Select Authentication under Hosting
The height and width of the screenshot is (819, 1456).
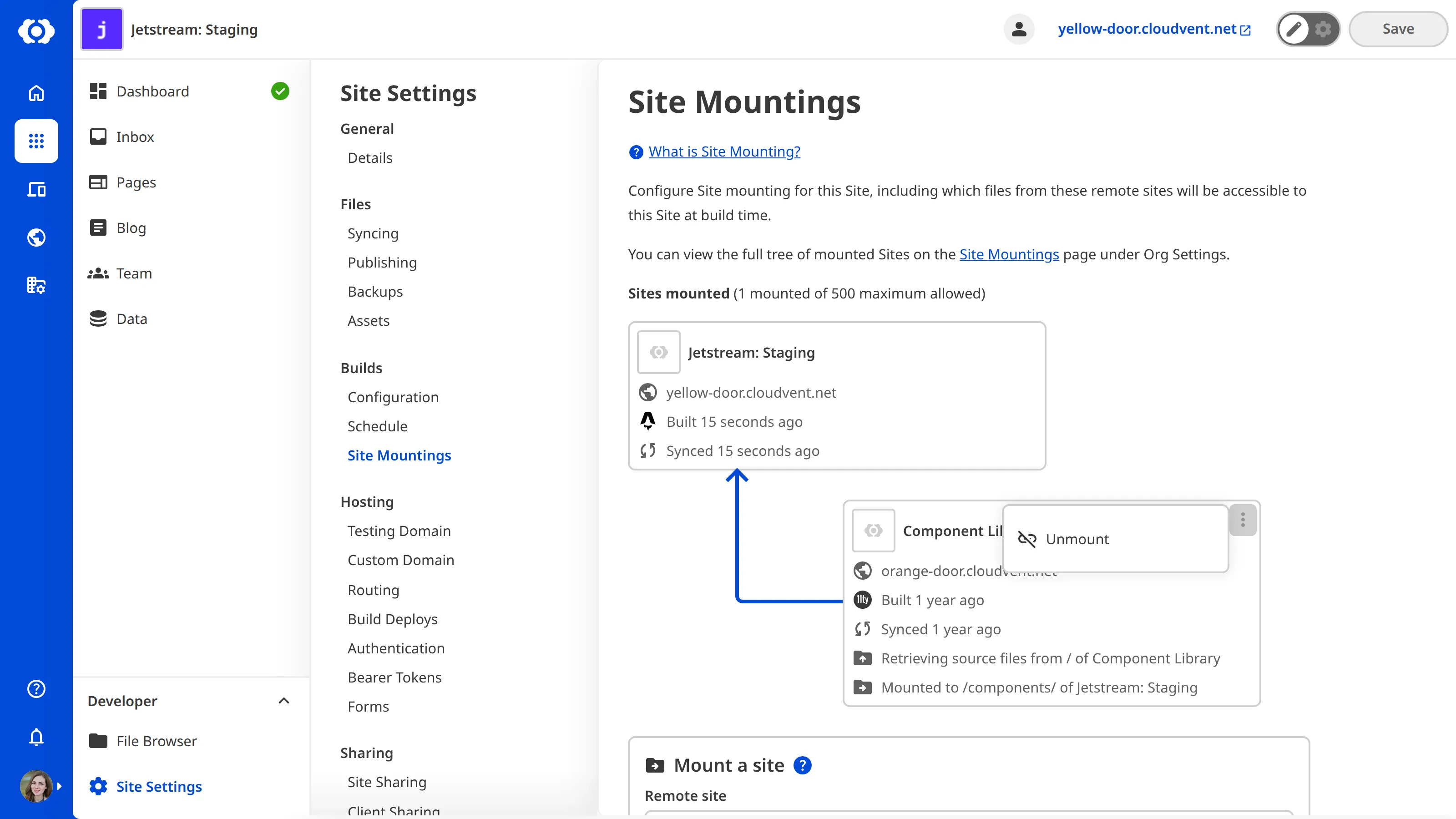[396, 648]
